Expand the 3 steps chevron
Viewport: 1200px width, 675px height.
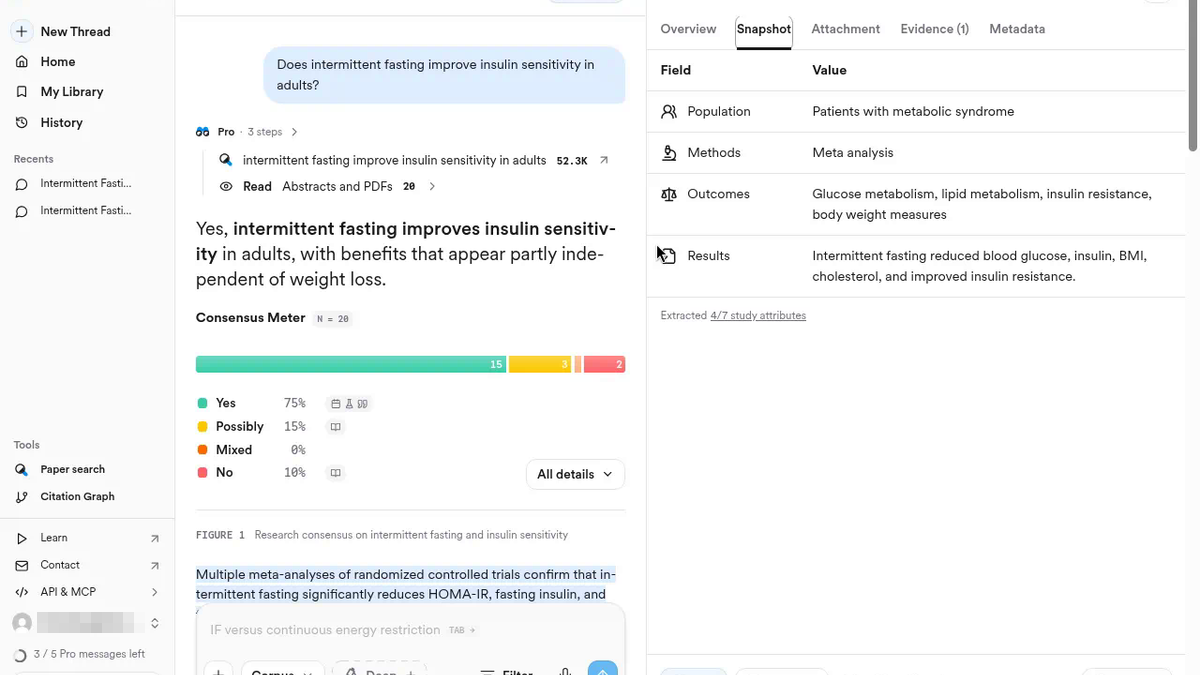click(x=294, y=132)
